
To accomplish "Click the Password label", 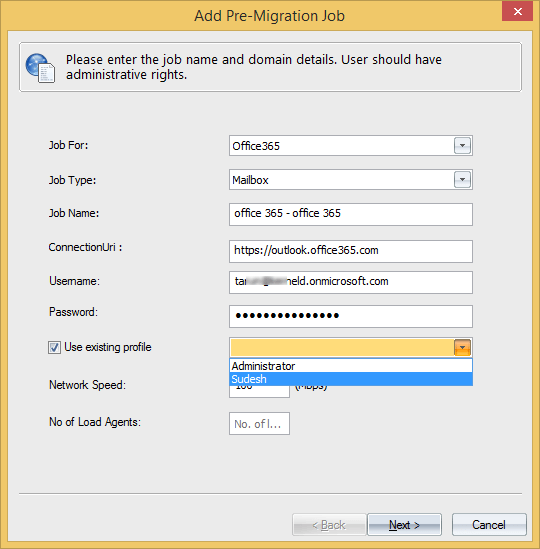I will click(73, 312).
